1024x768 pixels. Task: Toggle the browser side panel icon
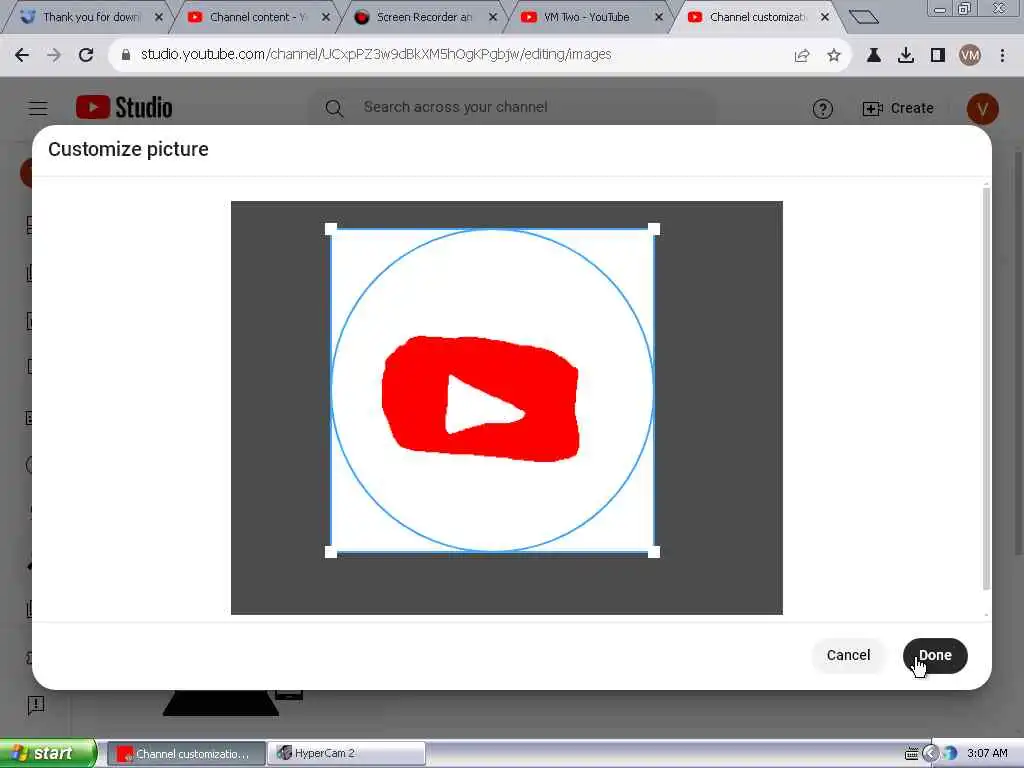938,56
